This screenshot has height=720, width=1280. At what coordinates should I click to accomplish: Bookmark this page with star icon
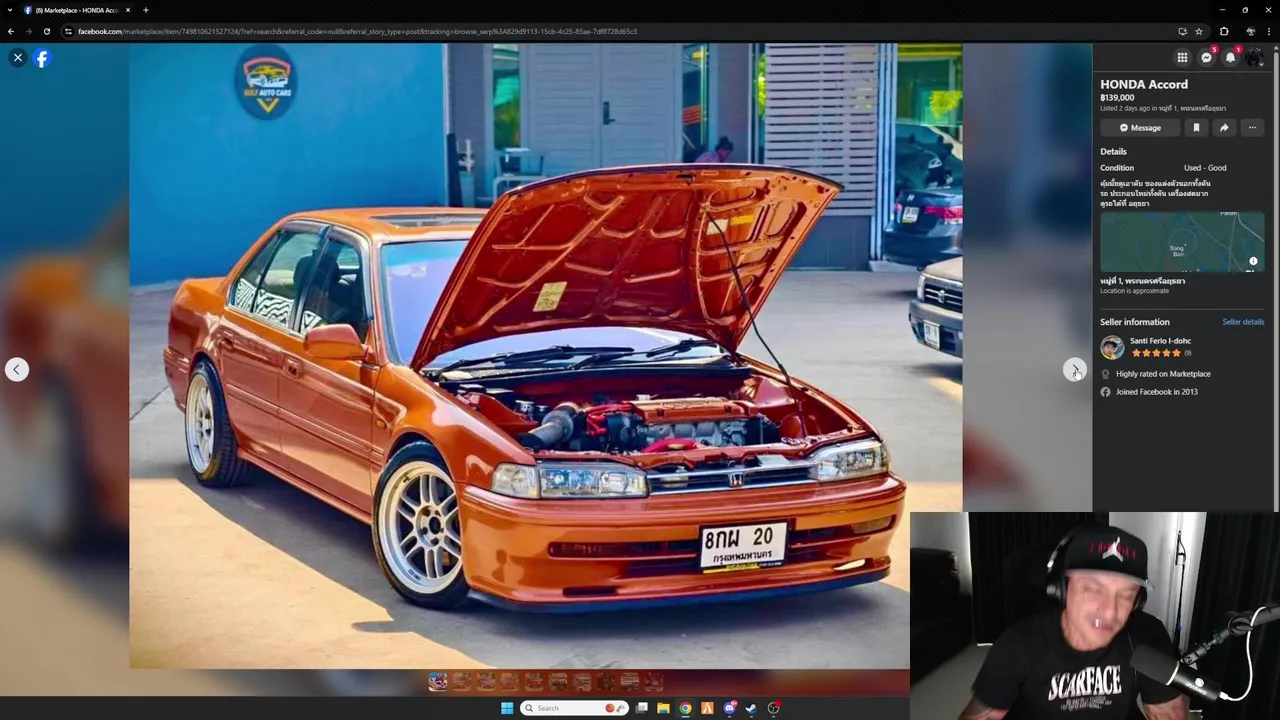(1199, 31)
